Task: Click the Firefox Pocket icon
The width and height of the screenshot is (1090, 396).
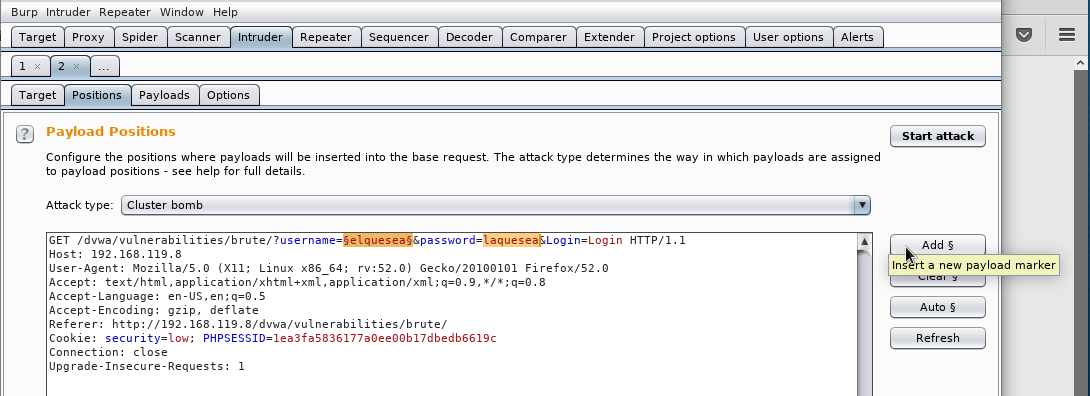Action: tap(1023, 35)
